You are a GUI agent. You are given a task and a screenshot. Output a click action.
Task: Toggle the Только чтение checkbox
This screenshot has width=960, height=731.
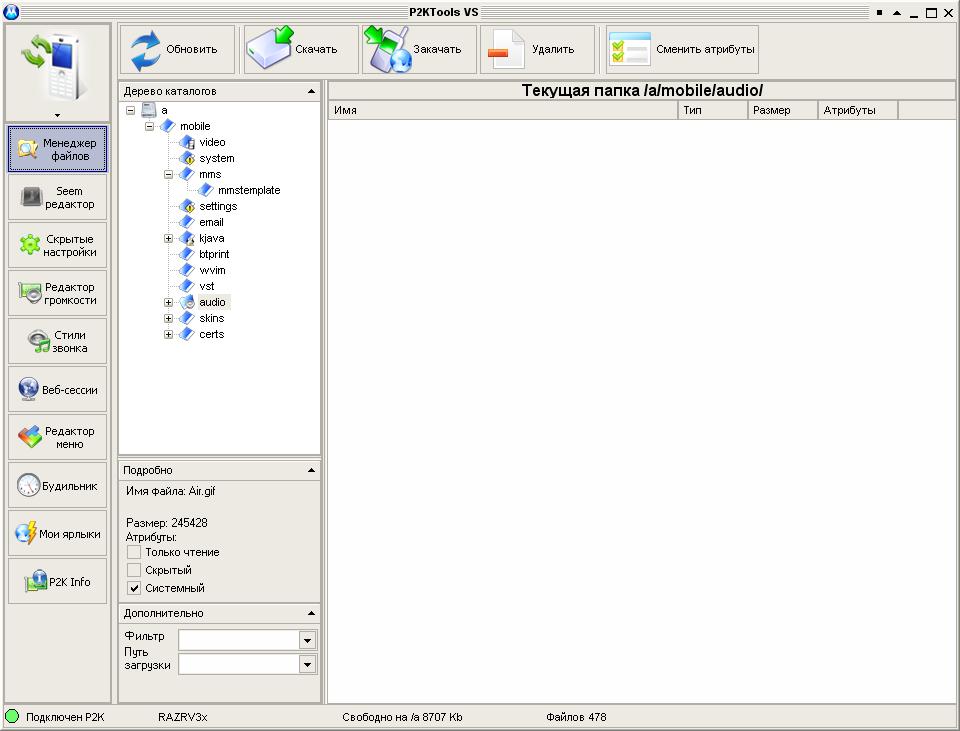[133, 552]
